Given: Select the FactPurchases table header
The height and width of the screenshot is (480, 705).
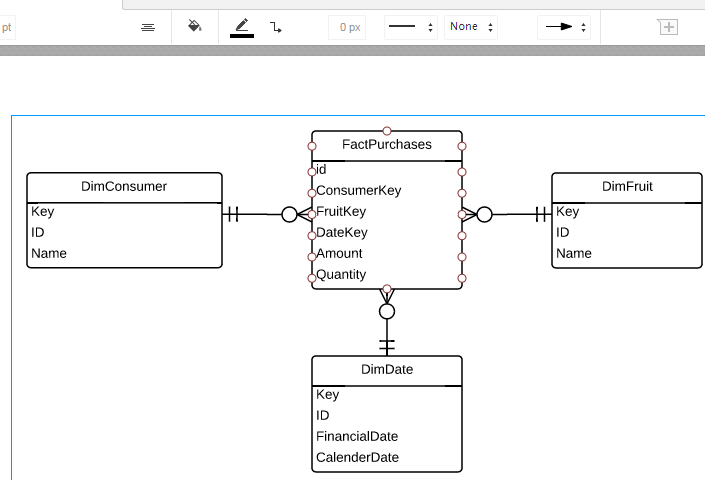Looking at the screenshot, I should coord(387,145).
